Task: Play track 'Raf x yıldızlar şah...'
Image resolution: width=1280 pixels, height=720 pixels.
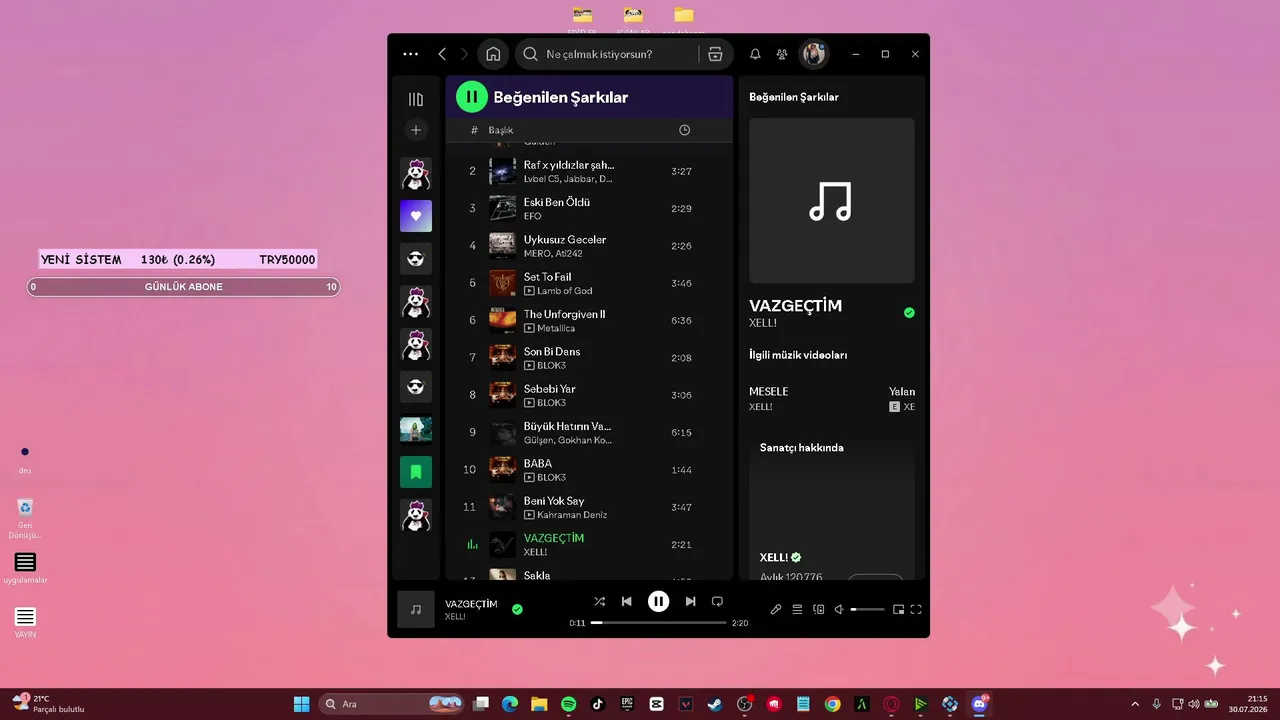Action: [569, 165]
